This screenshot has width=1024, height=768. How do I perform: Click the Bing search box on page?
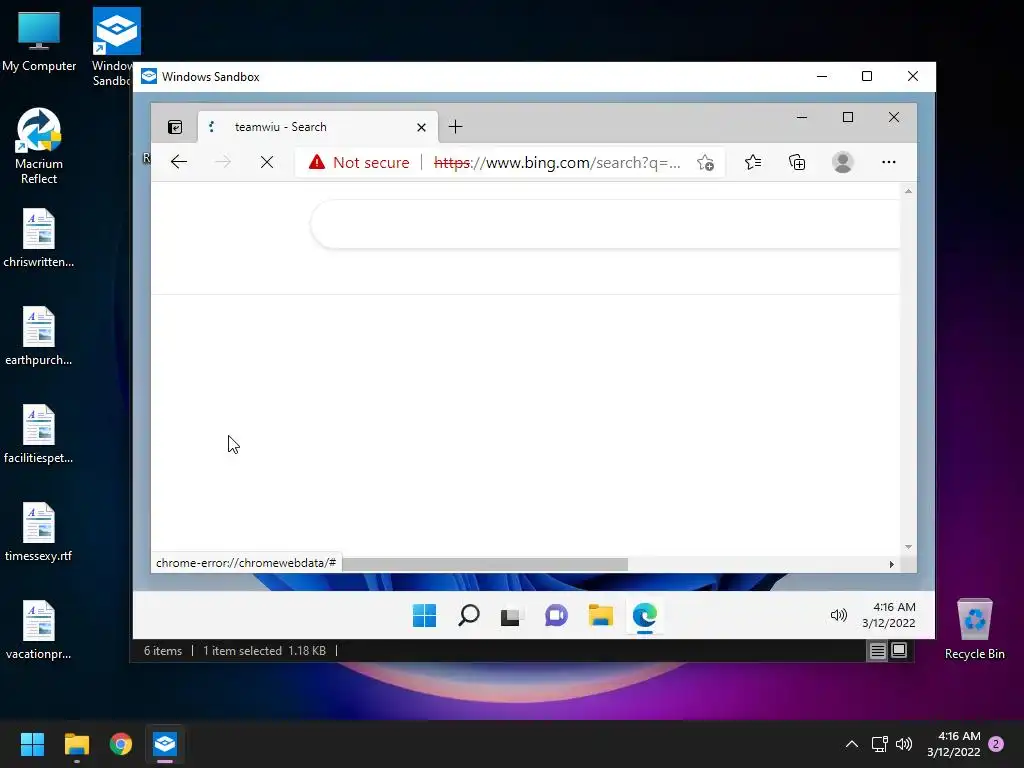point(605,224)
